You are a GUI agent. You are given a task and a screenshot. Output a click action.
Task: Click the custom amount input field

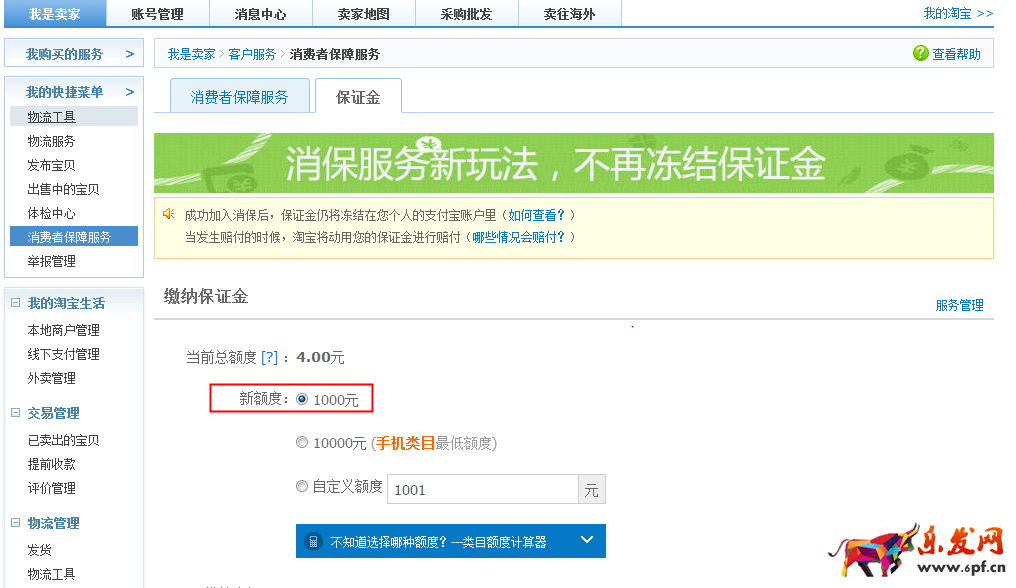click(482, 489)
